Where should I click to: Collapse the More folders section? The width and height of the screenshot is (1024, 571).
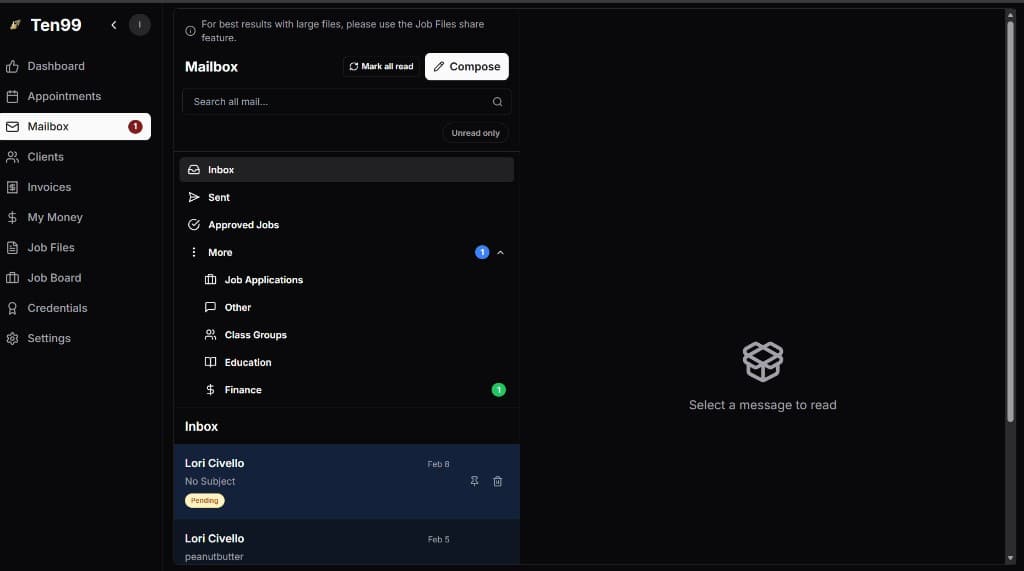point(500,253)
